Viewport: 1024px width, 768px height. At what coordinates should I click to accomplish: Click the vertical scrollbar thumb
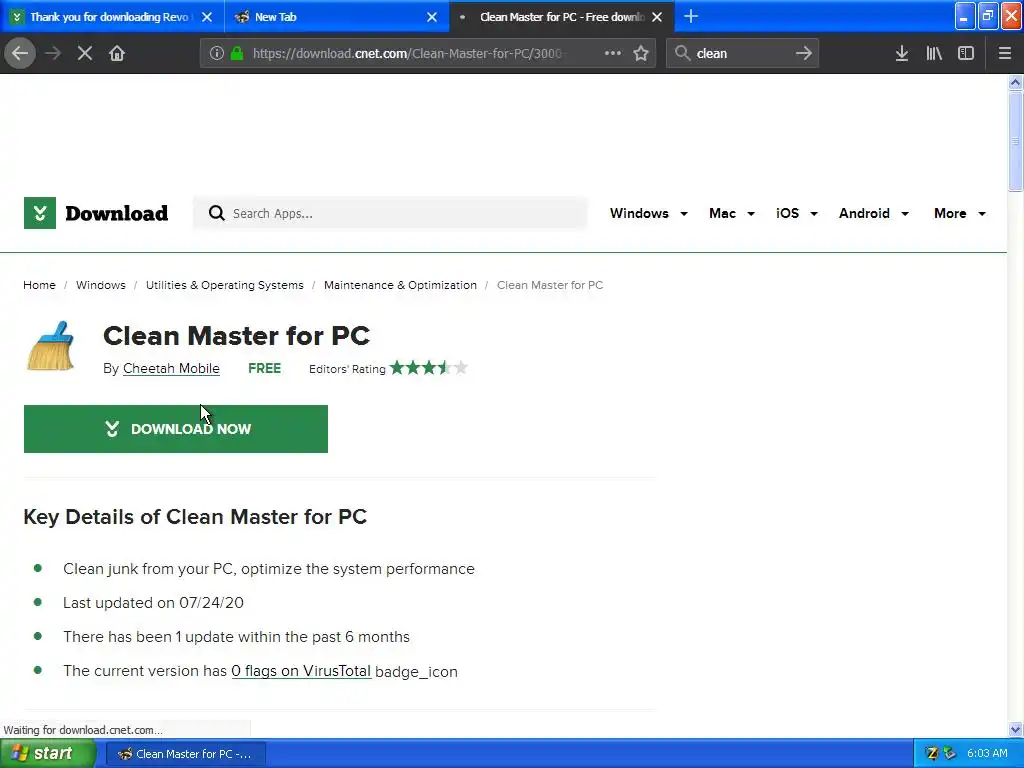pos(1015,140)
